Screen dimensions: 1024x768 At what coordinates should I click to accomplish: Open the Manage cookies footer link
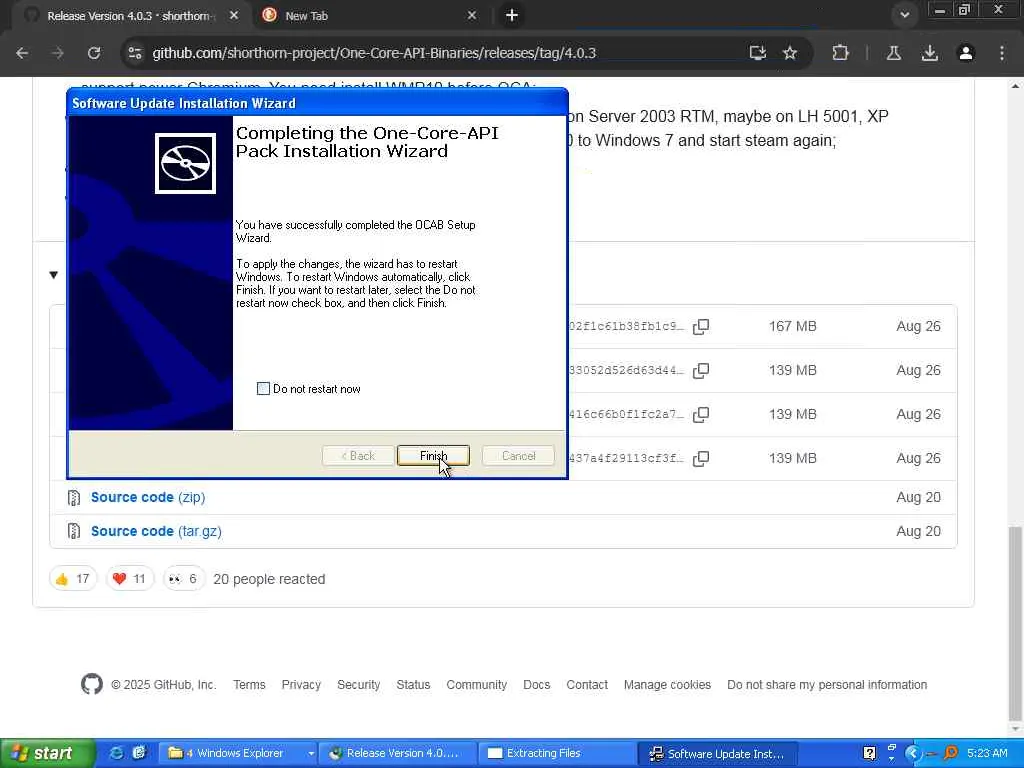[x=667, y=684]
